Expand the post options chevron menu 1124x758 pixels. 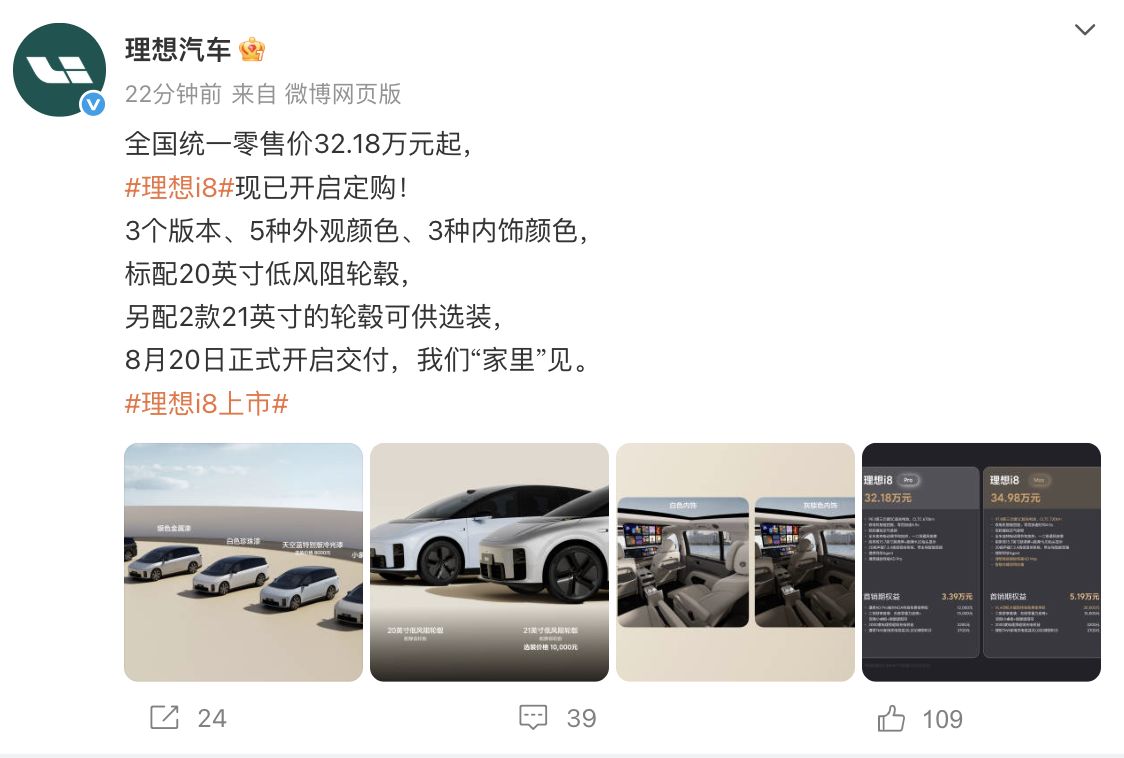pyautogui.click(x=1085, y=29)
